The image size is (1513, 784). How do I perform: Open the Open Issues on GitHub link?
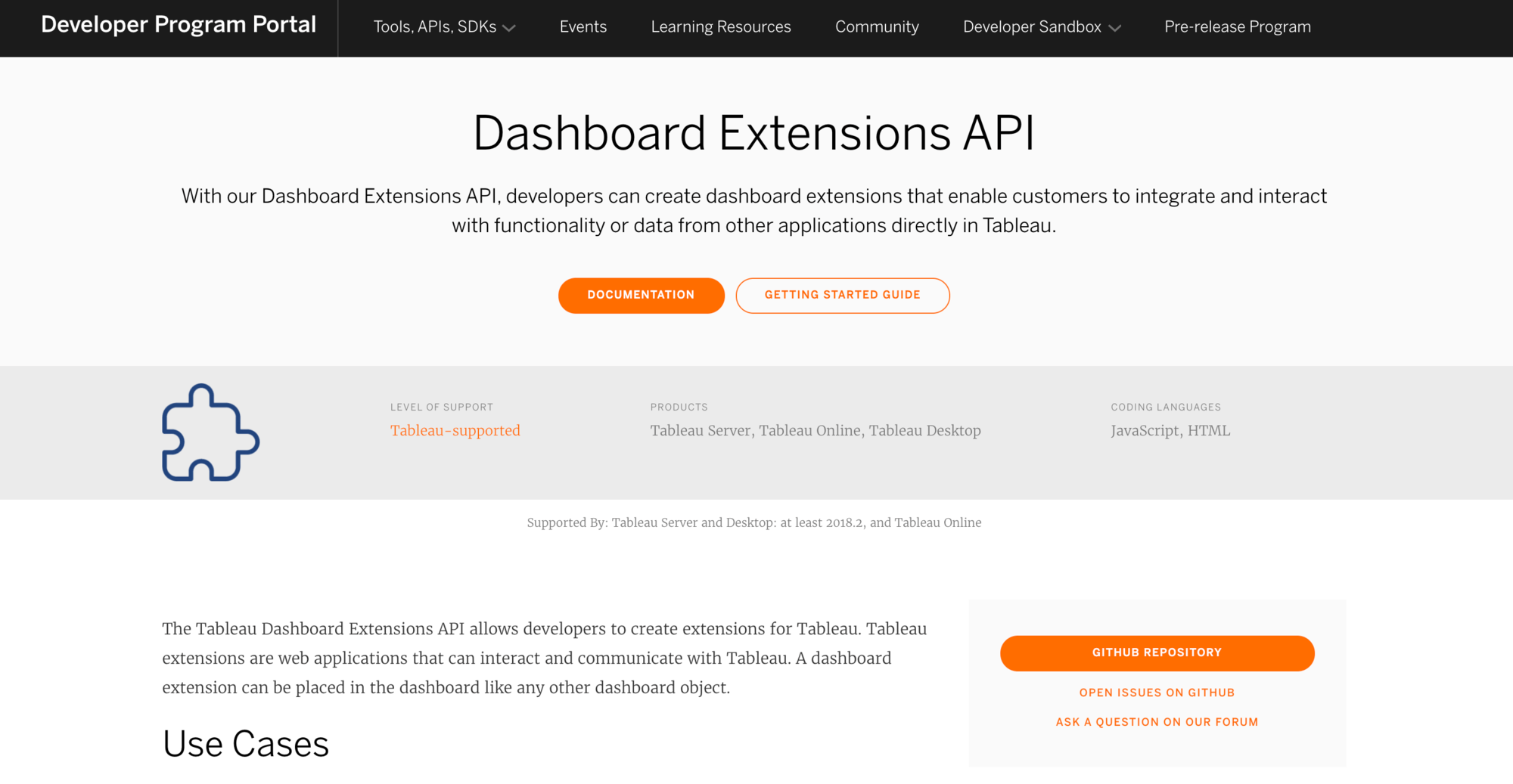coord(1157,693)
